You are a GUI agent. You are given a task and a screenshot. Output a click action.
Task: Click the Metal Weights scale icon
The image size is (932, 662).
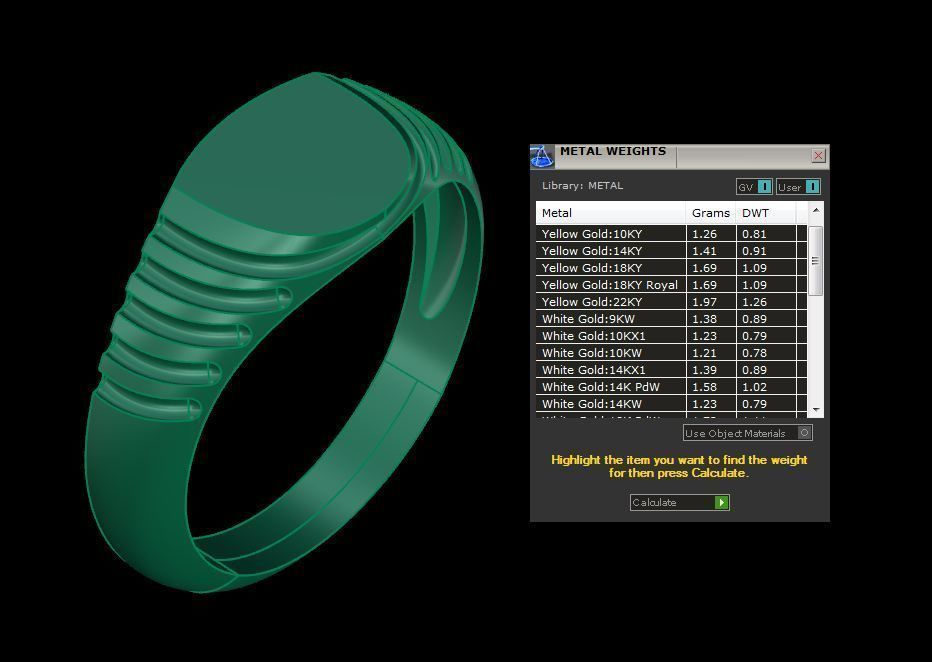pyautogui.click(x=541, y=157)
